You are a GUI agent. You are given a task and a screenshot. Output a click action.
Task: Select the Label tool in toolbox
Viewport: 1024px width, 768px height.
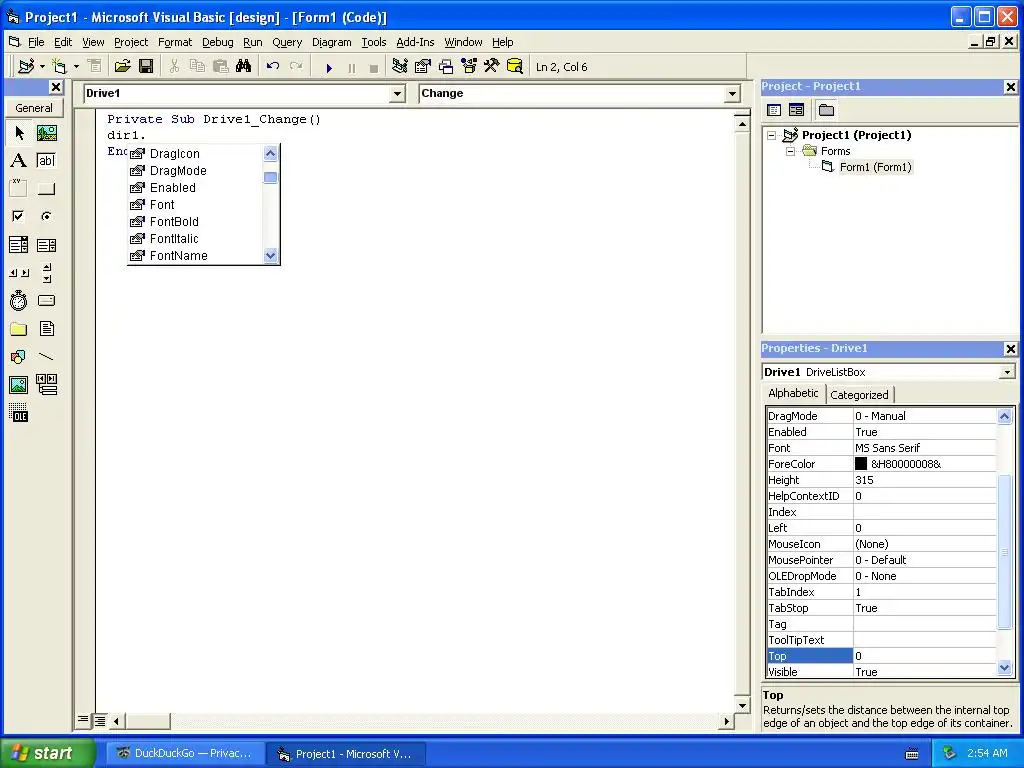pyautogui.click(x=19, y=161)
